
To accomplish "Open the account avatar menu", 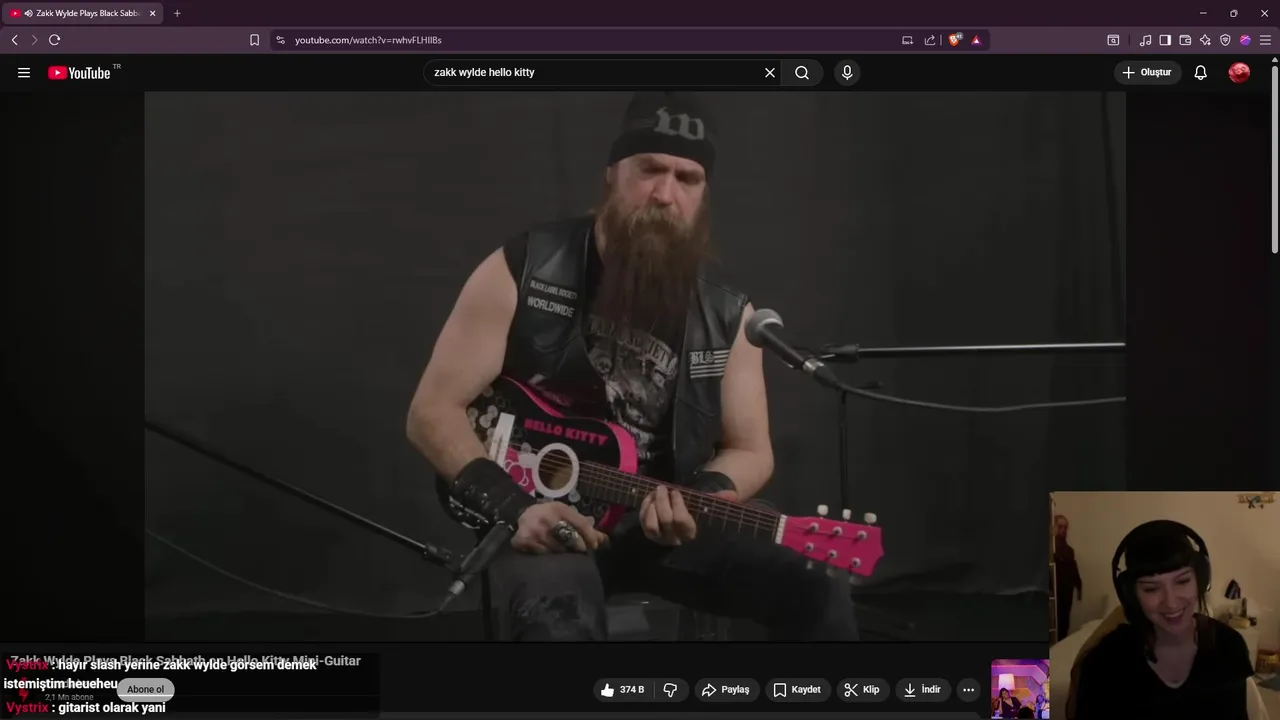I will 1239,73.
